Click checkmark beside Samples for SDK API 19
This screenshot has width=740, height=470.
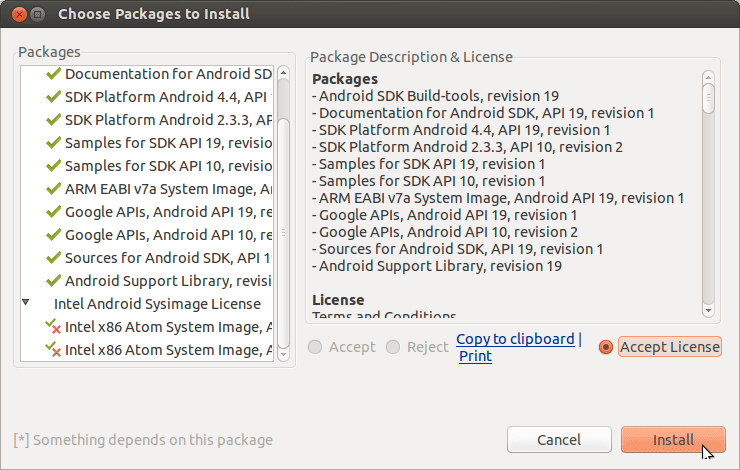click(x=53, y=143)
